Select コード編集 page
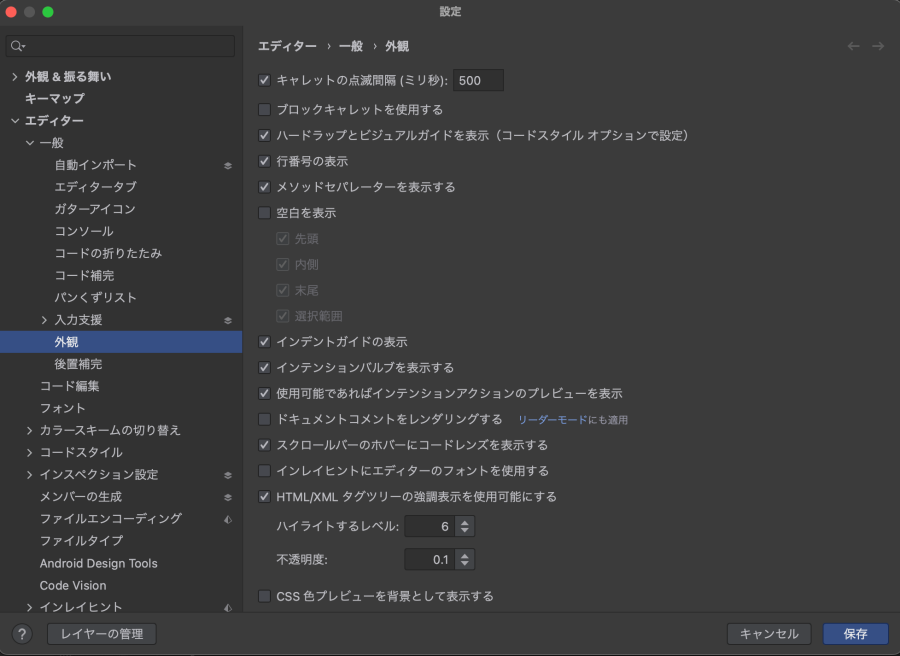 69,386
